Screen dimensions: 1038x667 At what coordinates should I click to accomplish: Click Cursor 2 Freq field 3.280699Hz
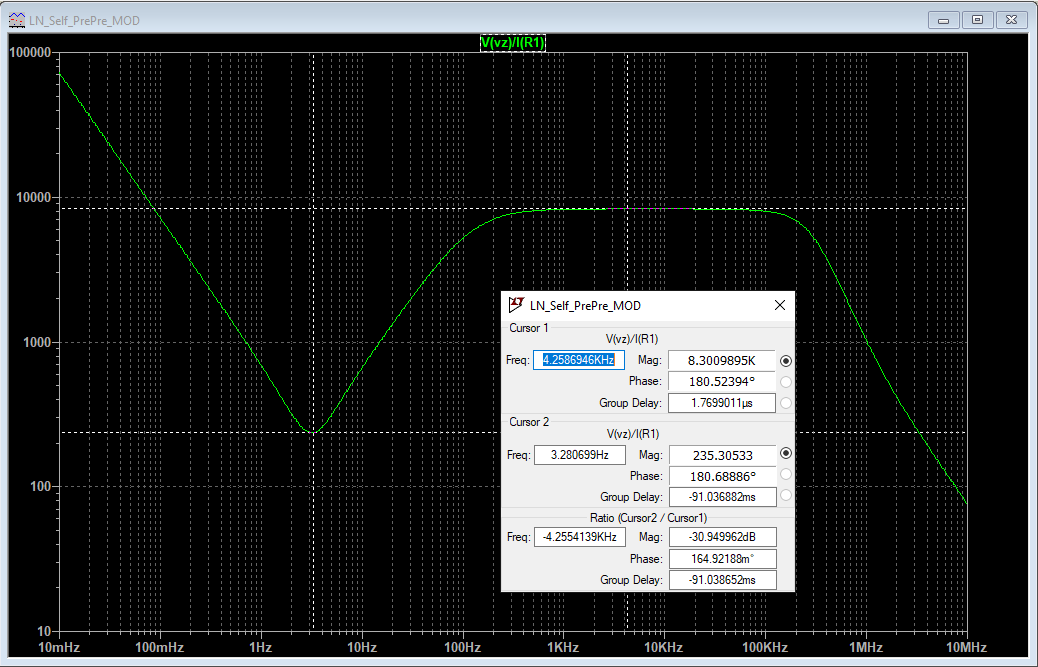point(580,455)
